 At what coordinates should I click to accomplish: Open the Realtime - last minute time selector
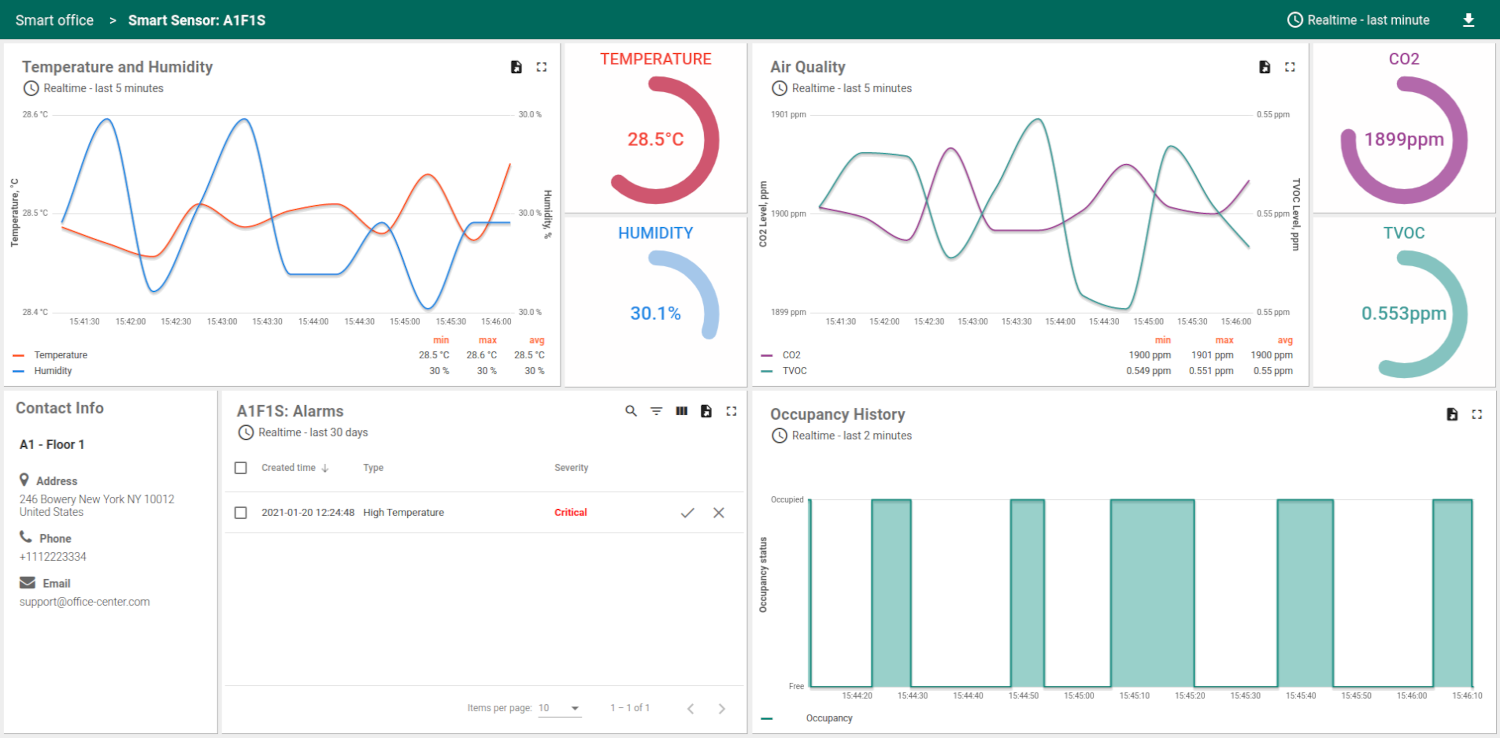point(1358,19)
